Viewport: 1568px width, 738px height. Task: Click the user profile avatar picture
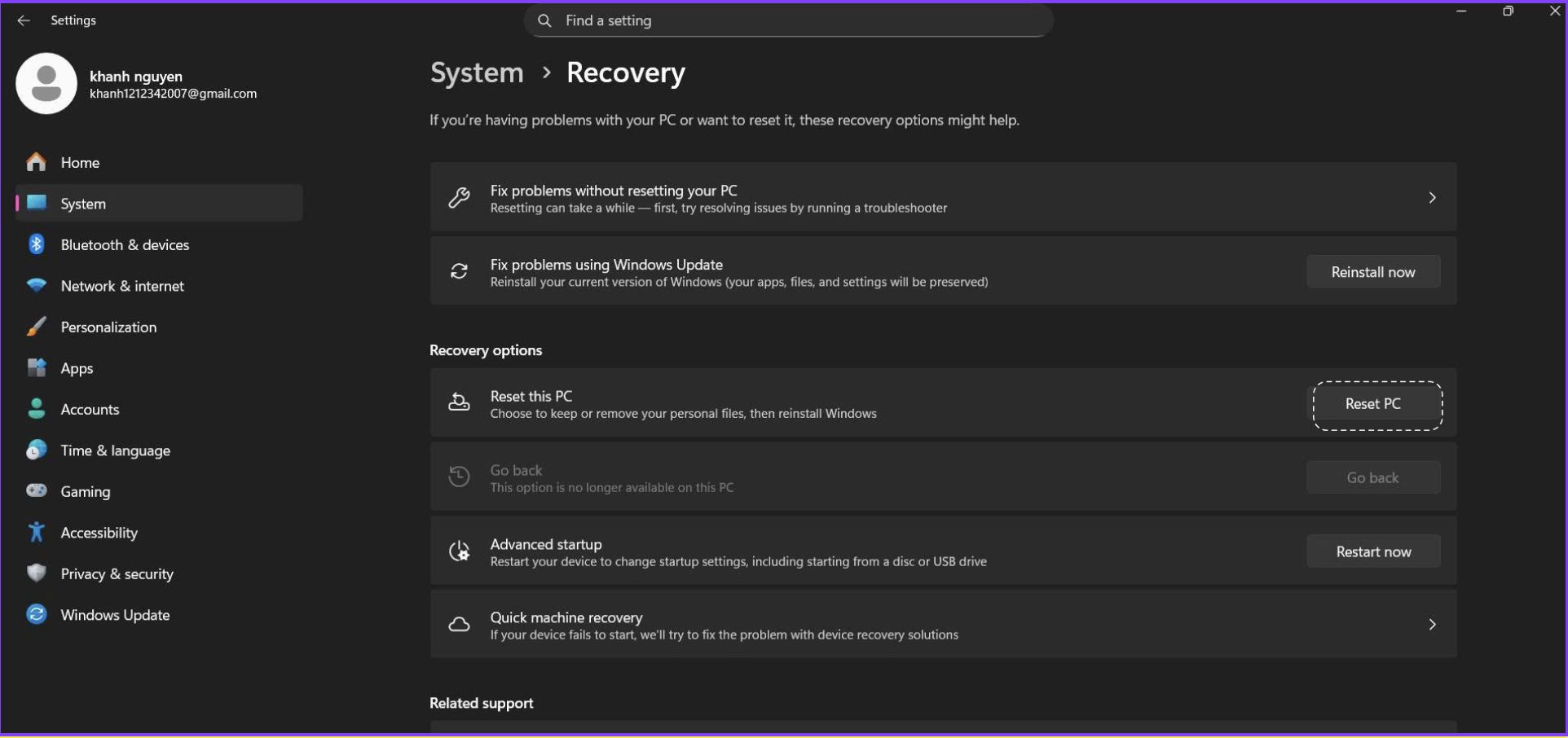(x=46, y=83)
